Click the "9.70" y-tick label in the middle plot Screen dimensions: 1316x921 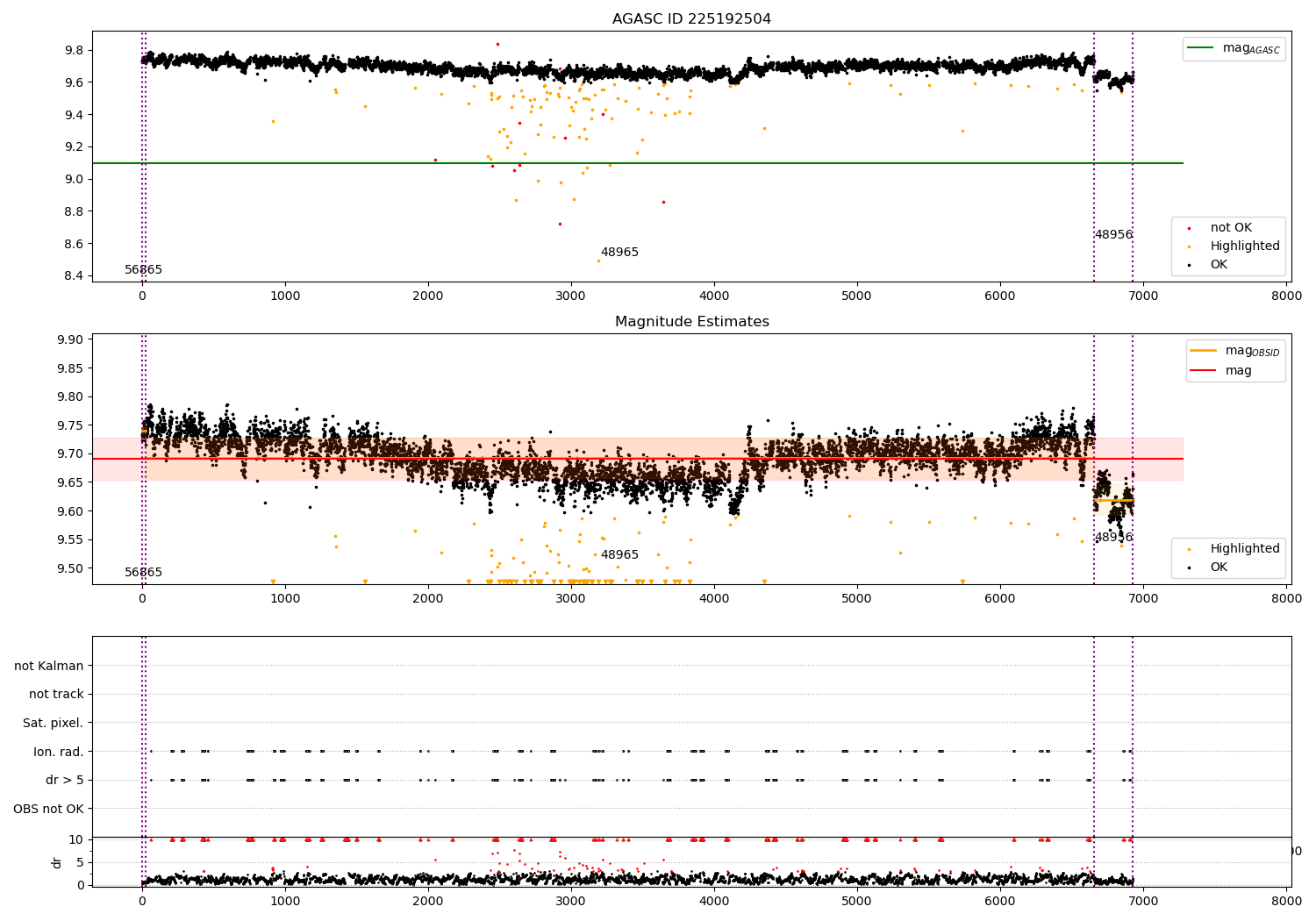pos(70,454)
